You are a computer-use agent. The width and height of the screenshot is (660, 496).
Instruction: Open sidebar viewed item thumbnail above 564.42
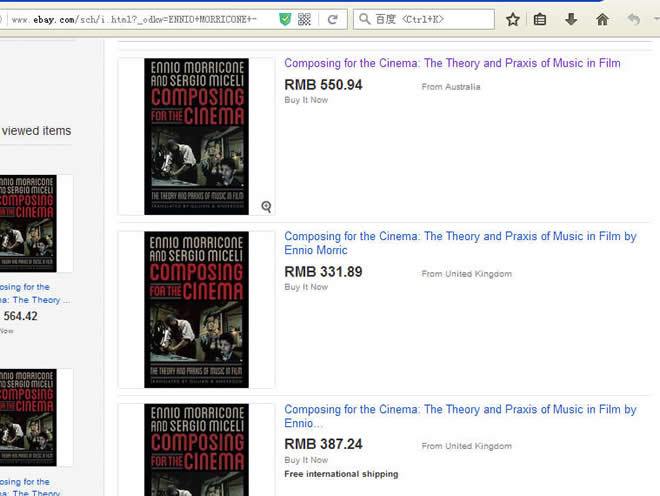pyautogui.click(x=28, y=223)
